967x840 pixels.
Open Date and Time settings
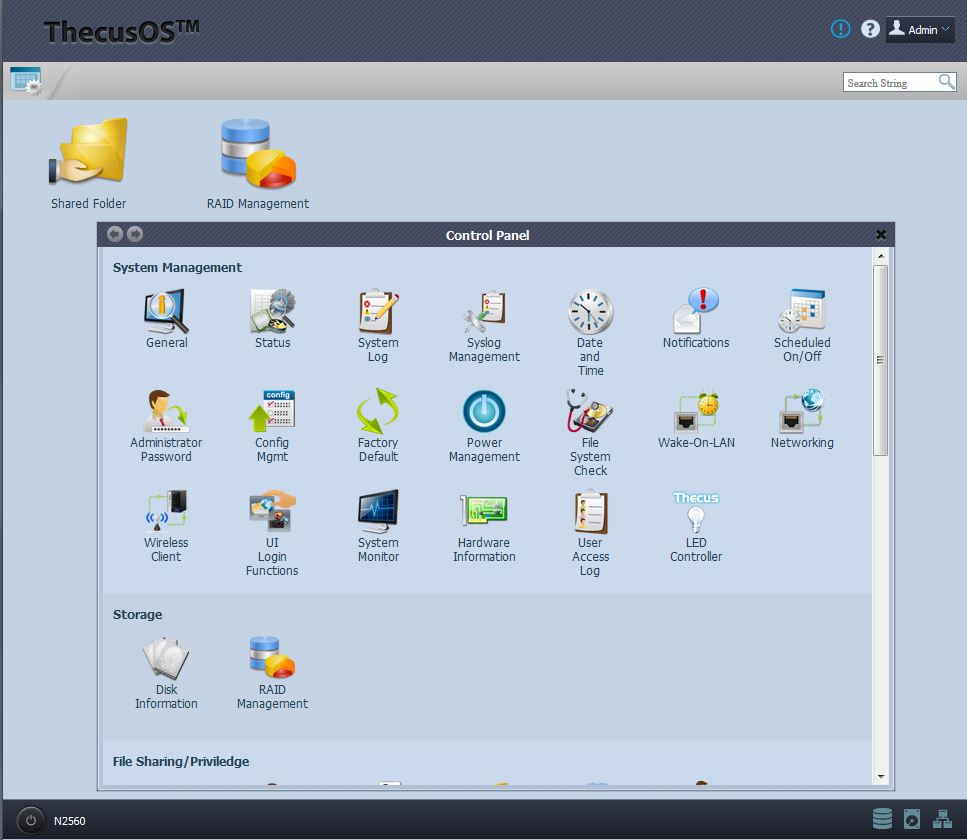tap(590, 333)
